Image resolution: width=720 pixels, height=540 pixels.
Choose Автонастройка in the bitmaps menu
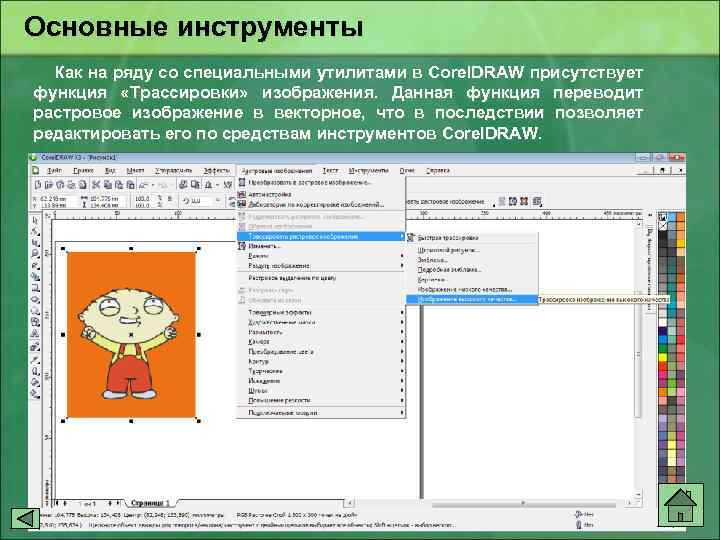[x=321, y=194]
